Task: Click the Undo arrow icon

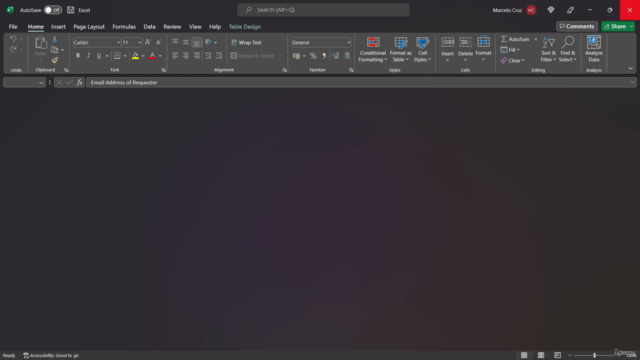Action: click(13, 39)
